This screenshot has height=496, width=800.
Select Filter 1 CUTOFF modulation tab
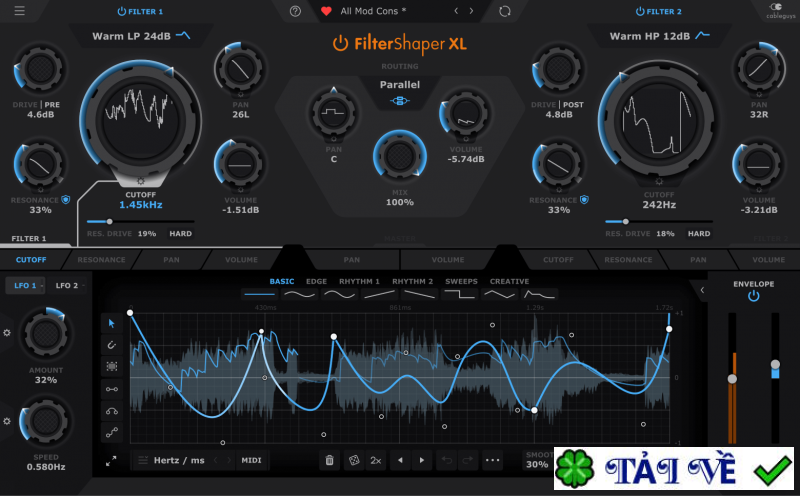tap(31, 260)
